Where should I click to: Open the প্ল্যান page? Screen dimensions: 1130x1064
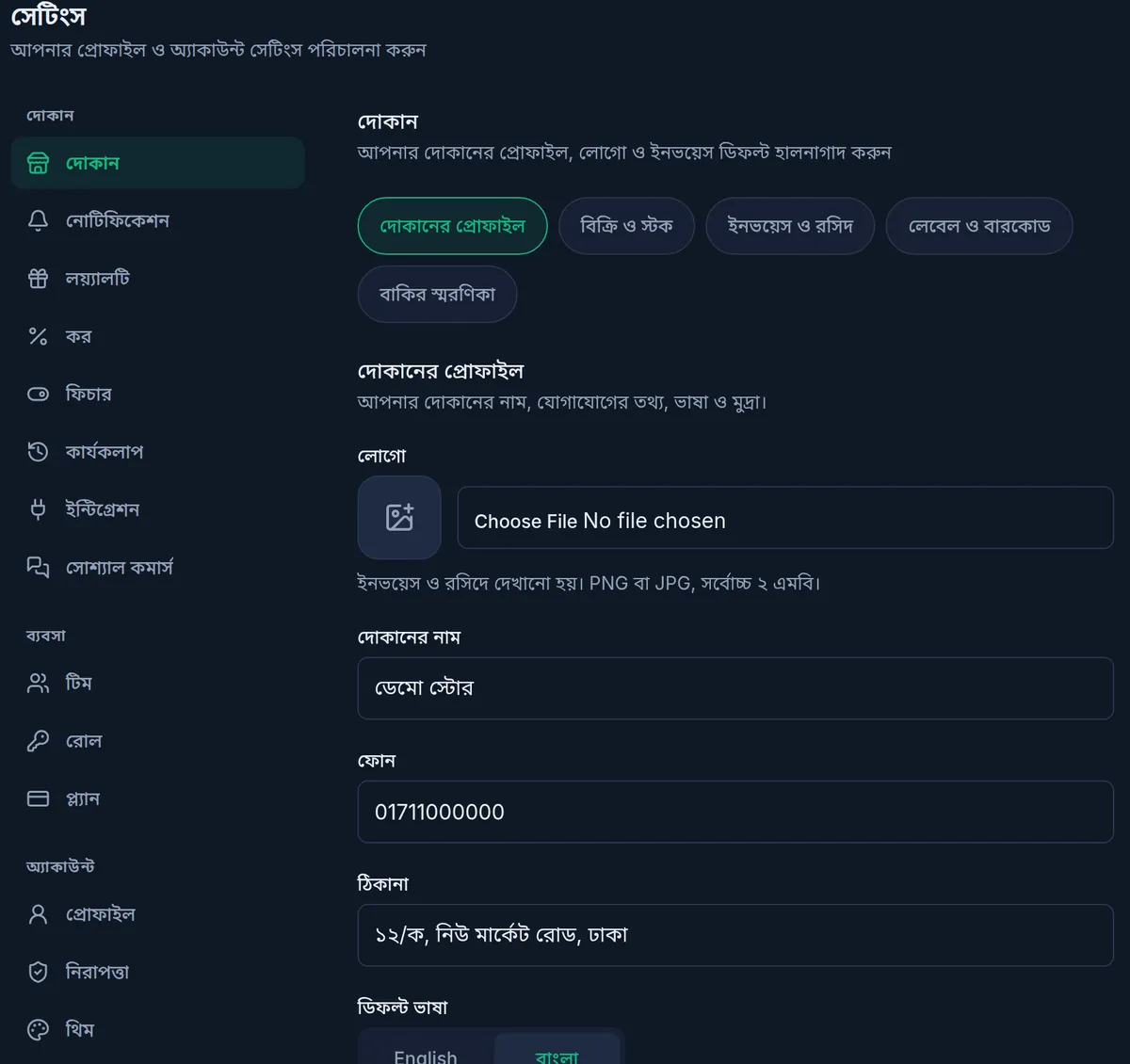[158, 798]
